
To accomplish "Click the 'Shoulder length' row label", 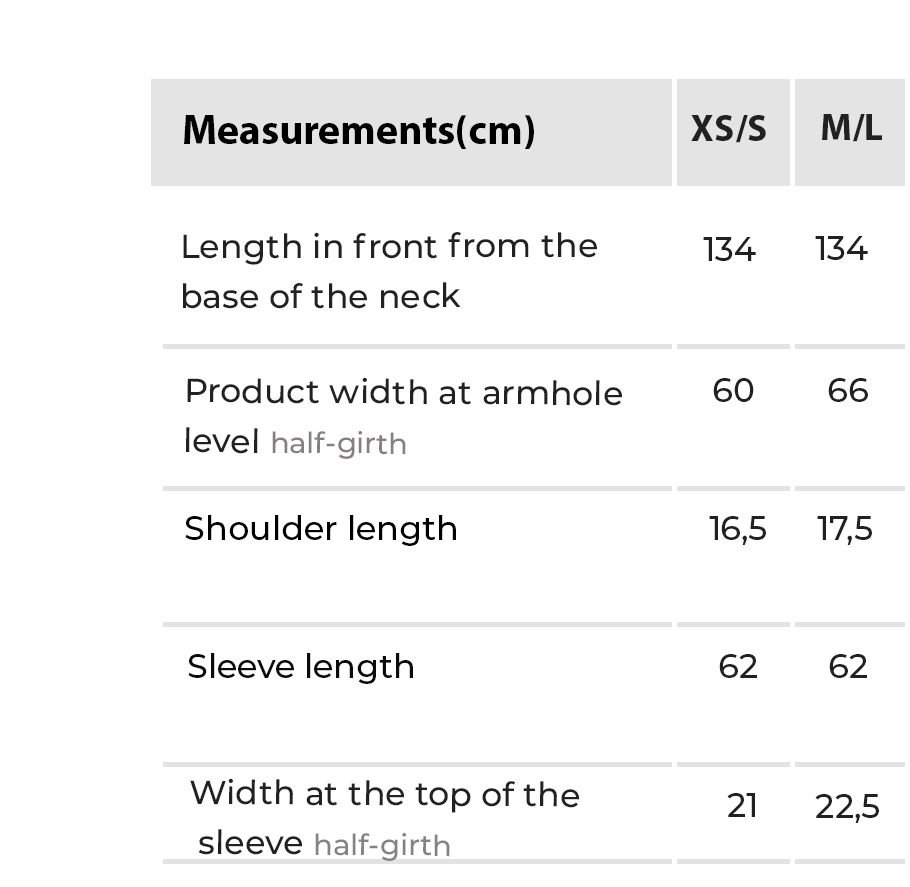I will tap(321, 529).
